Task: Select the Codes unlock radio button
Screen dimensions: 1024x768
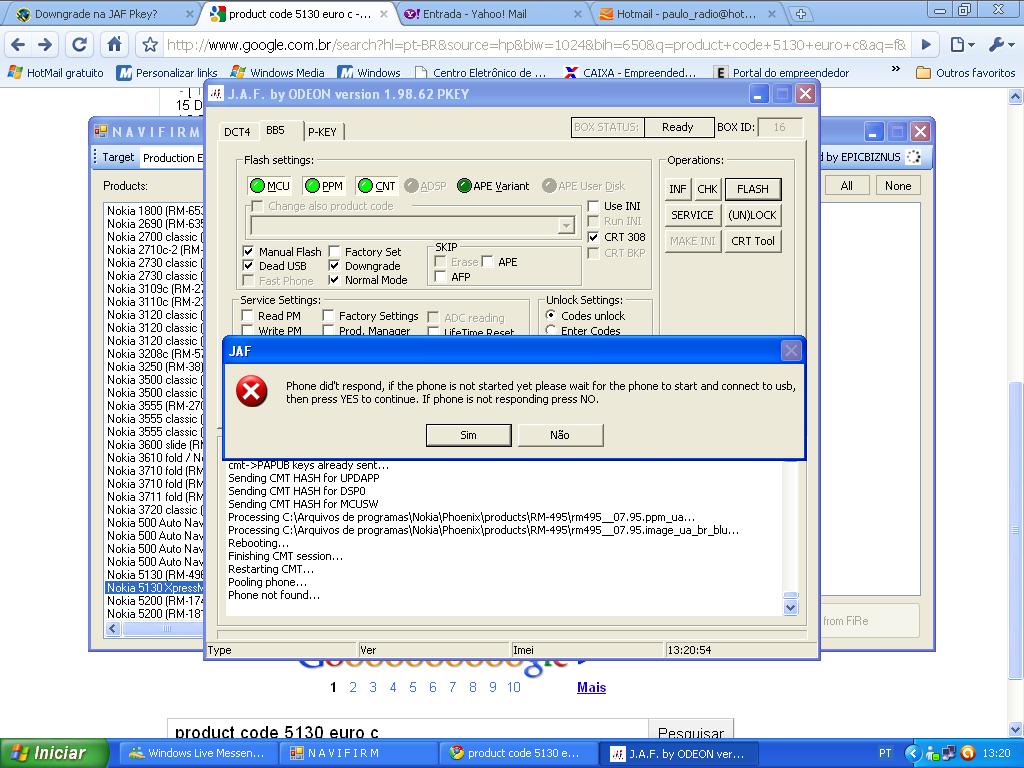Action: point(551,316)
